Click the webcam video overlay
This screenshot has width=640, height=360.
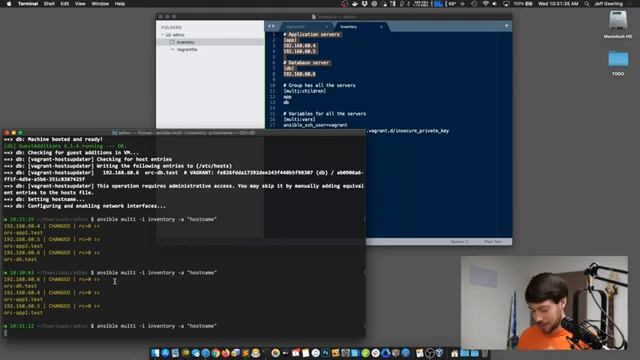(544, 302)
